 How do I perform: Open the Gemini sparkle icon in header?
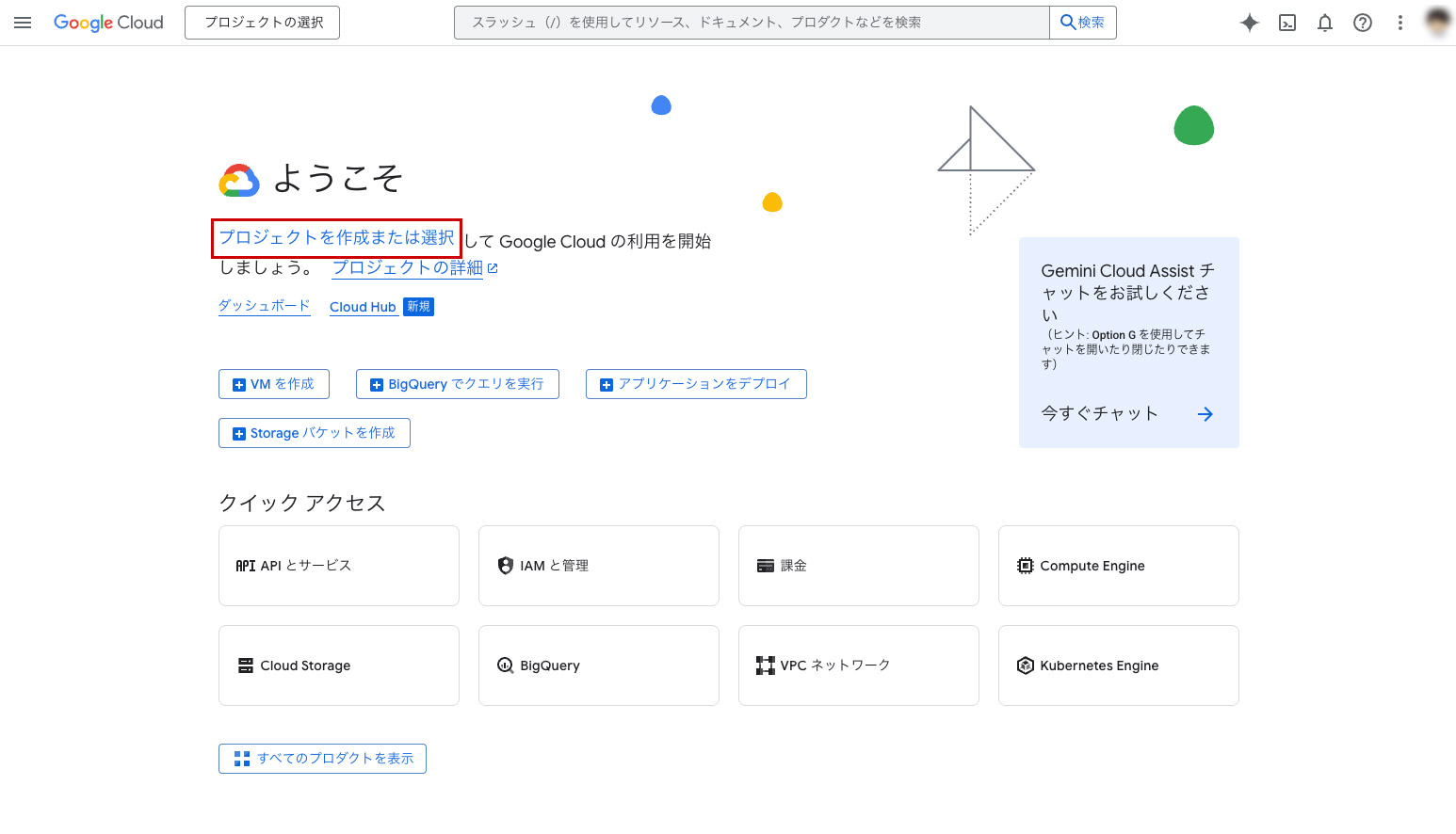click(x=1250, y=23)
